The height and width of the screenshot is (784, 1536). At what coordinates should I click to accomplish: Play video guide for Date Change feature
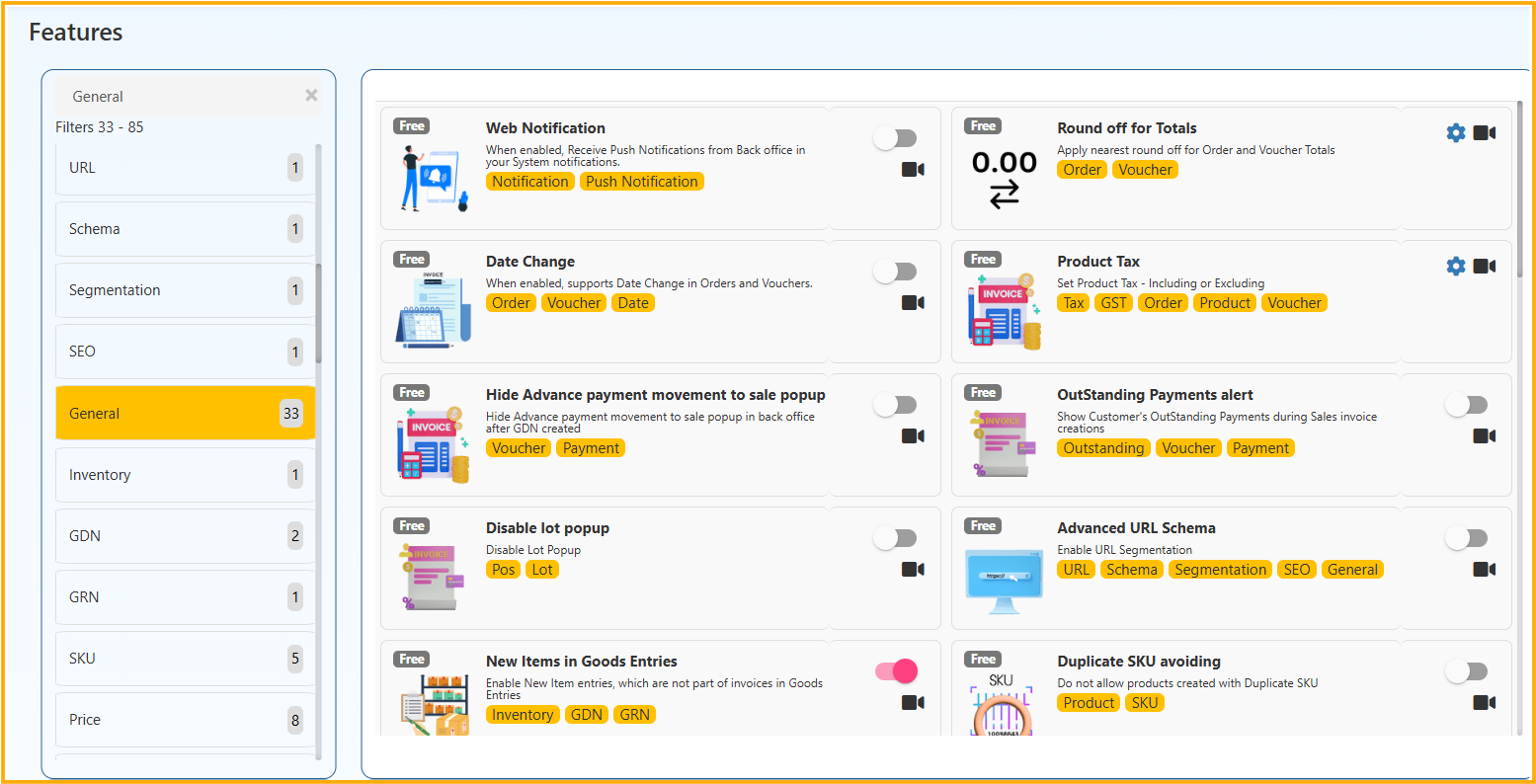913,303
